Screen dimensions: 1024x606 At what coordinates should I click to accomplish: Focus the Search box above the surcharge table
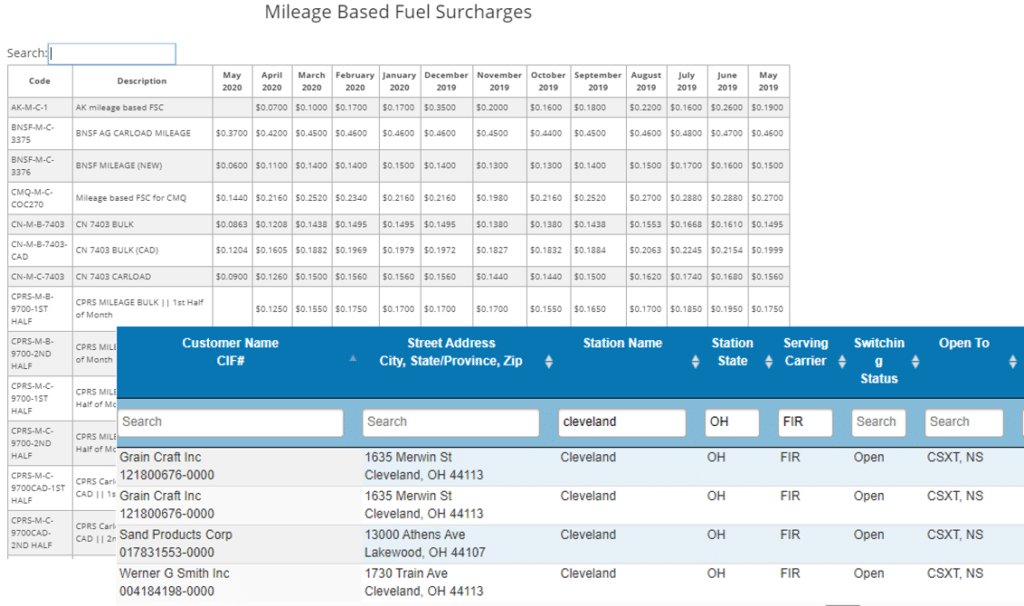coord(112,54)
